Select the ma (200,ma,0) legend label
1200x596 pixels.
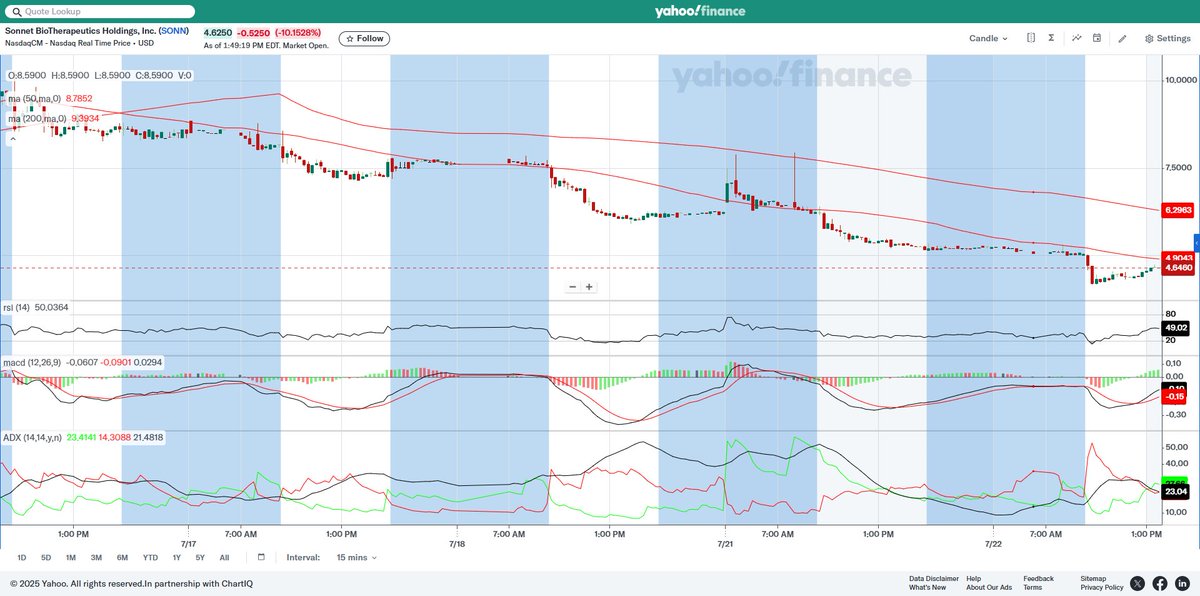coord(37,118)
